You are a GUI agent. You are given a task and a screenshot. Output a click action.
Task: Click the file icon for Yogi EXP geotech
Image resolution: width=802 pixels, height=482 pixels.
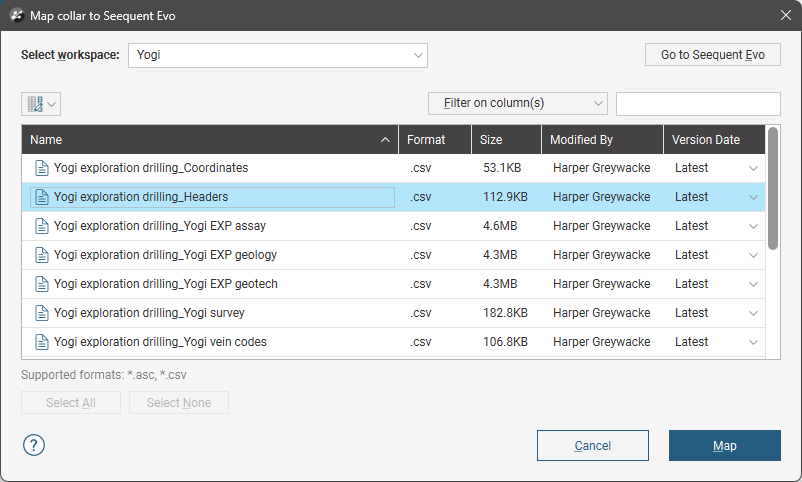coord(41,284)
